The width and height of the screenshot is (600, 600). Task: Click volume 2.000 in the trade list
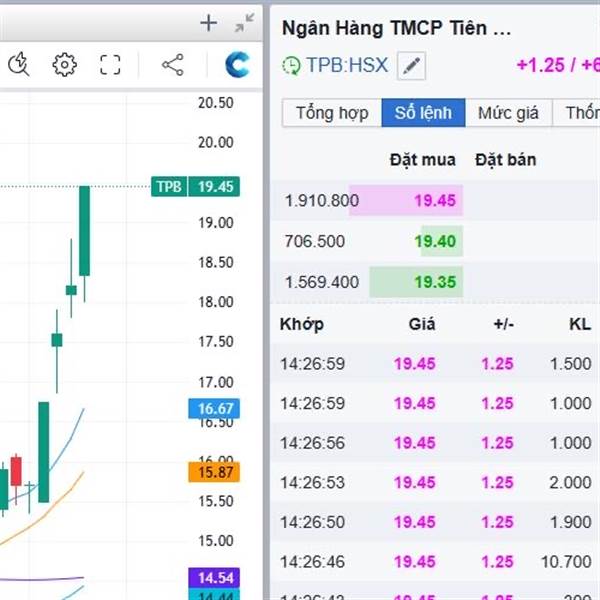click(x=571, y=483)
